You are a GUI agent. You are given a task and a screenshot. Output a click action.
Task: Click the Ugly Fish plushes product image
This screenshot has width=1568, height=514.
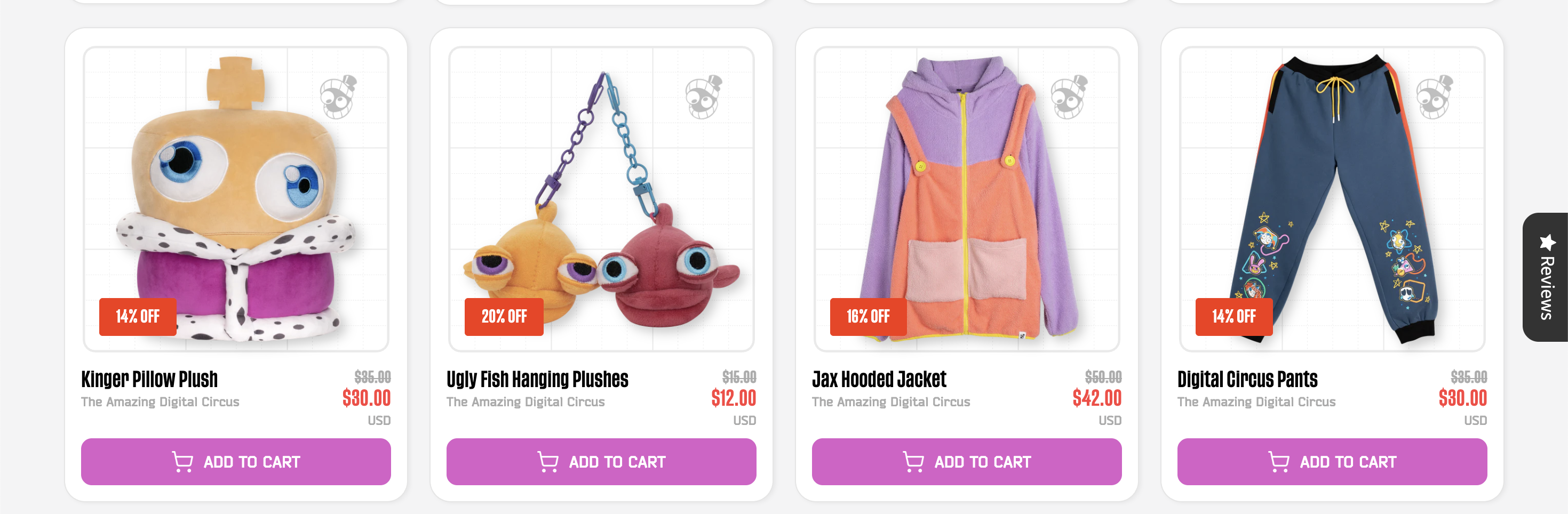[x=601, y=199]
